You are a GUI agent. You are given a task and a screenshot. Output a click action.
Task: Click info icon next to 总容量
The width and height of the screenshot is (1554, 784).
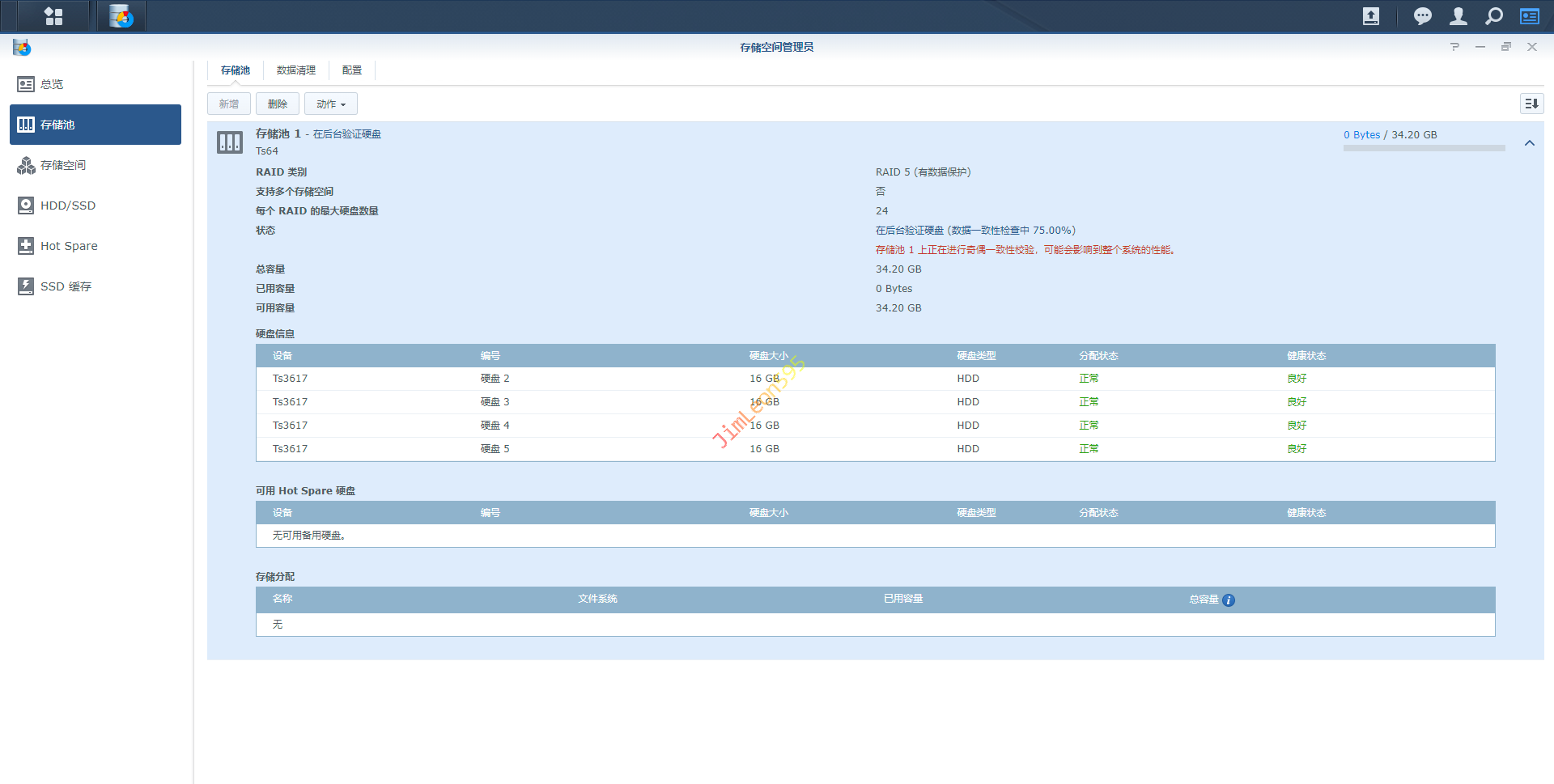point(1228,600)
